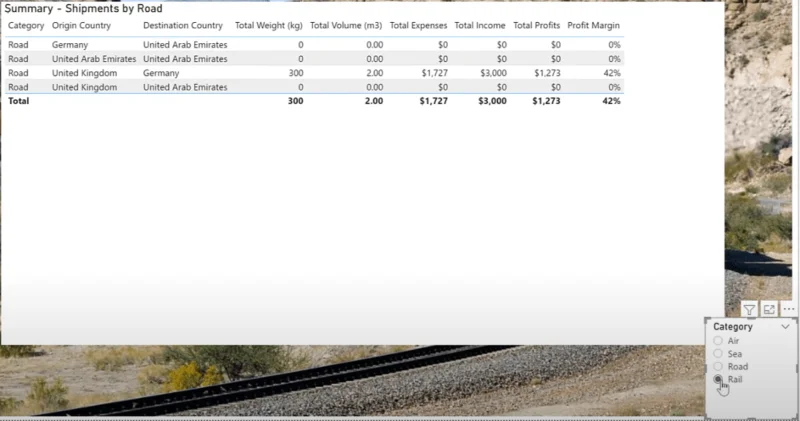The image size is (800, 421).
Task: Sort by Profit Margin column header
Action: 593,26
